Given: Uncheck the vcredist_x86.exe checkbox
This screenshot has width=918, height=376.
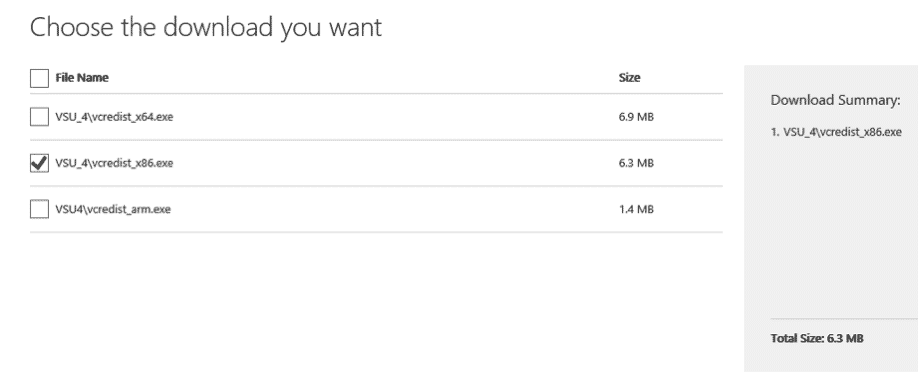Looking at the screenshot, I should click(x=39, y=163).
